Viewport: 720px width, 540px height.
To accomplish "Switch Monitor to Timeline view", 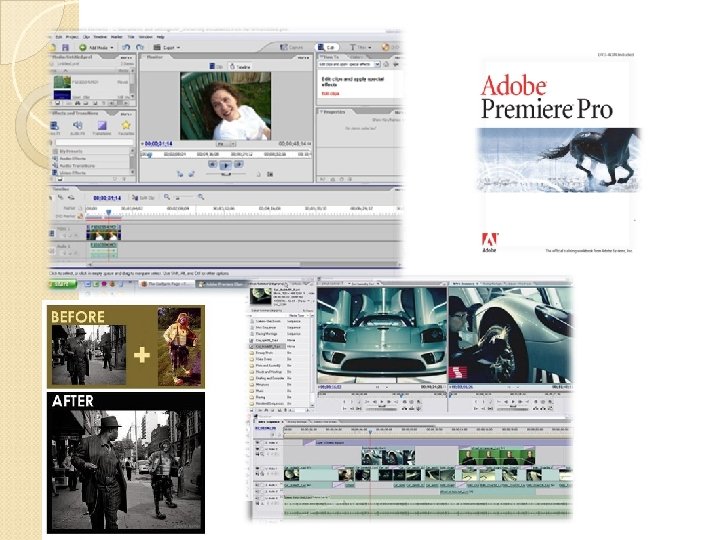I will [241, 67].
